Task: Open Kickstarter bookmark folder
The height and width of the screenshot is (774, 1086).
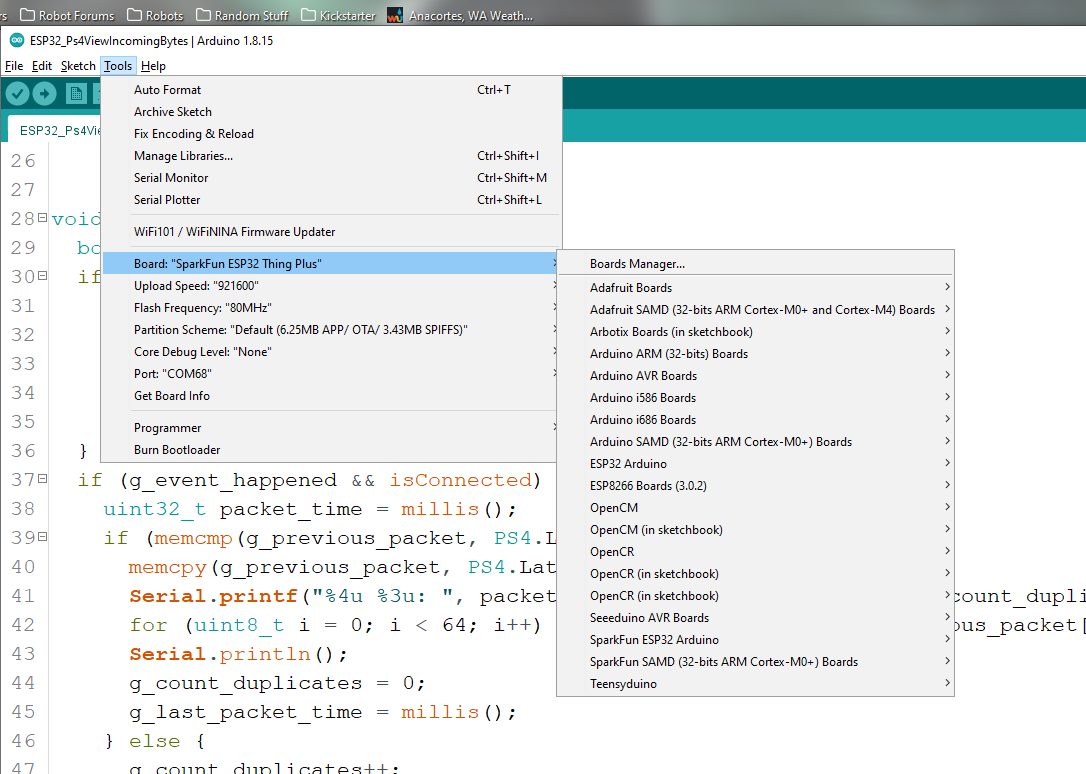Action: pyautogui.click(x=339, y=15)
